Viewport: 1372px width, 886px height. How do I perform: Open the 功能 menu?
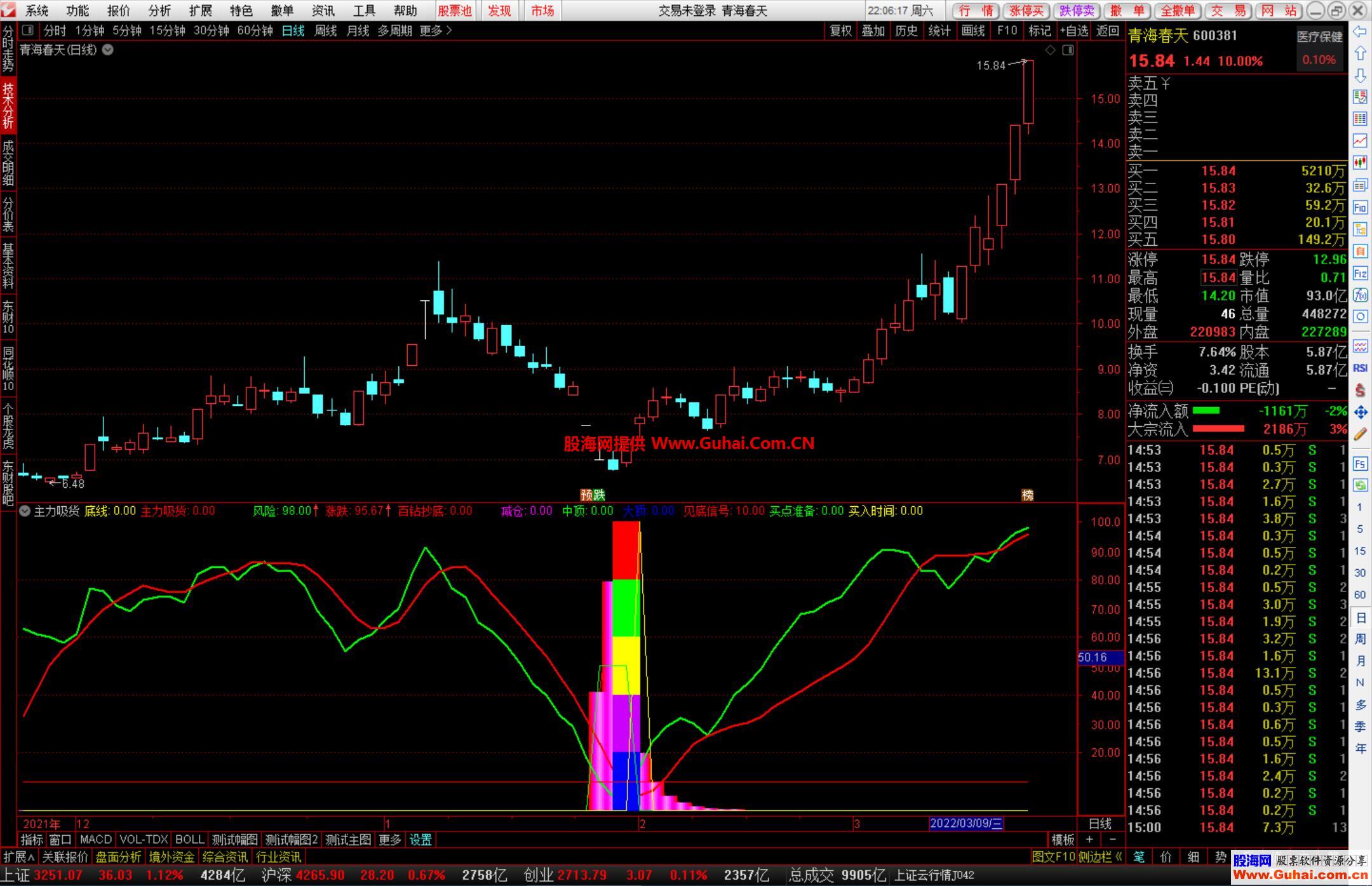tap(77, 11)
